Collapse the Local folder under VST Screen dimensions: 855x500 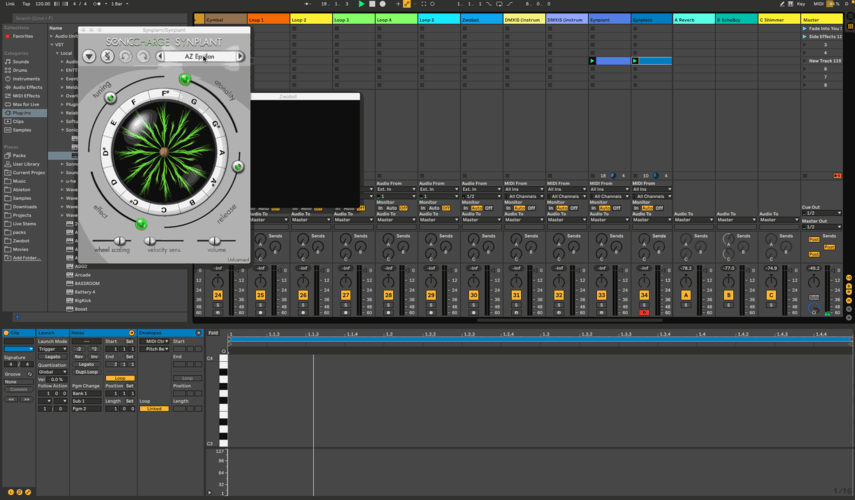tap(57, 53)
